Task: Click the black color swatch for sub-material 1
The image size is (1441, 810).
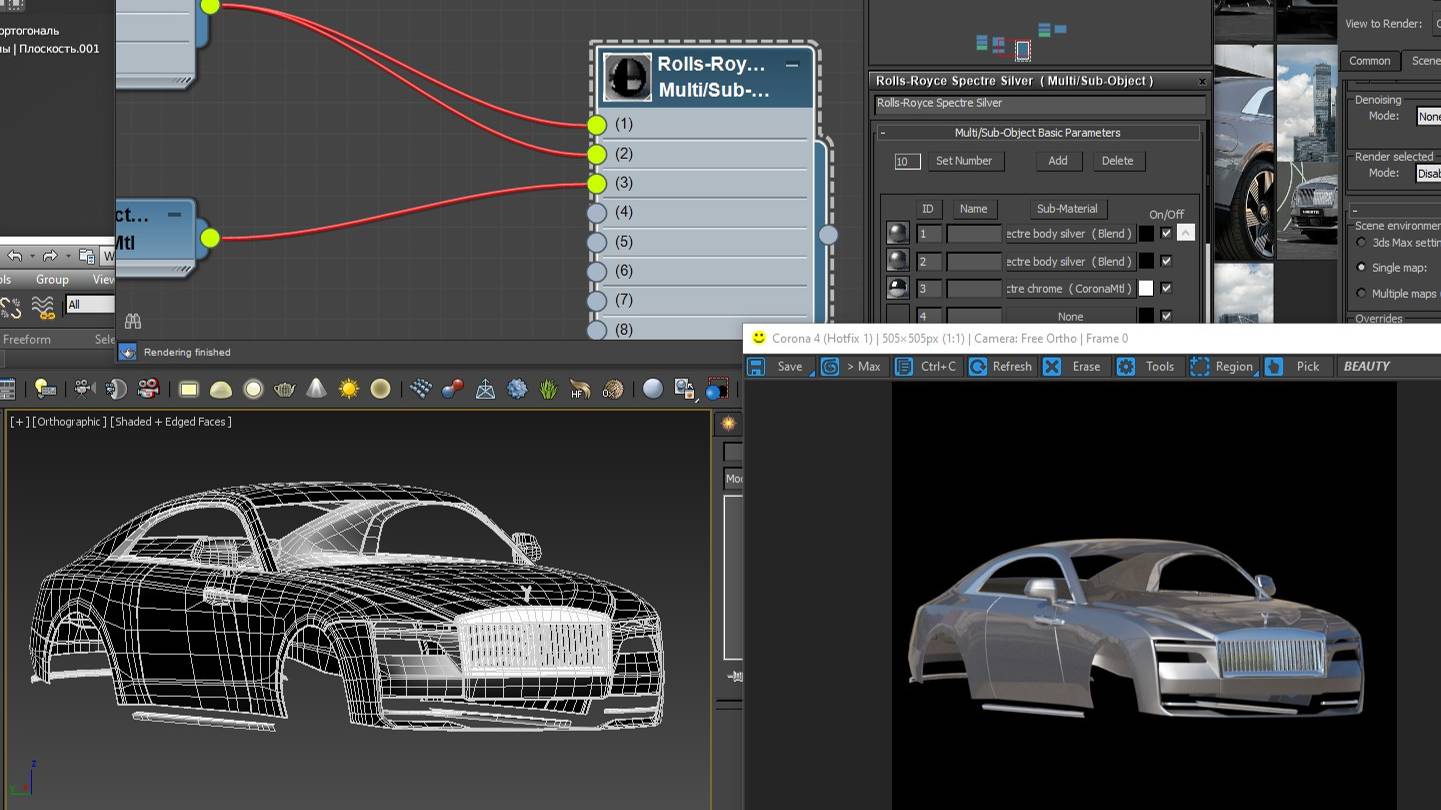Action: click(x=1146, y=233)
